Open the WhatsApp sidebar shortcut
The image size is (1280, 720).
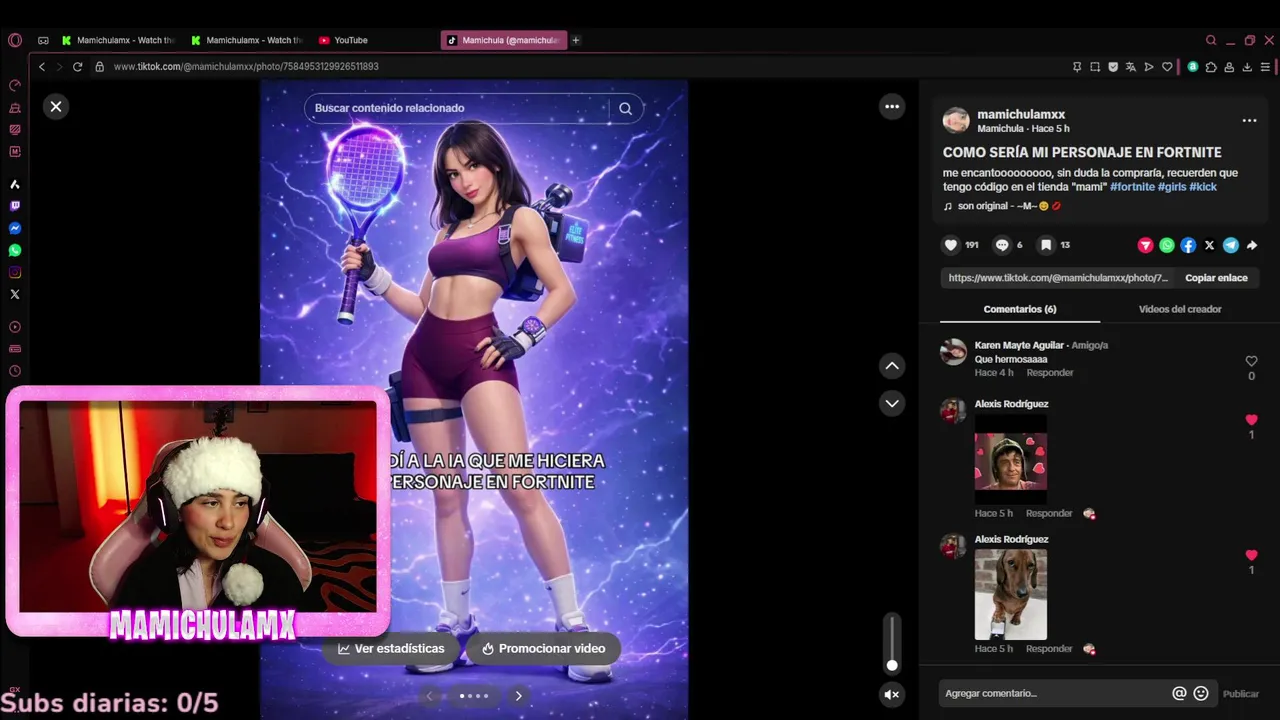tap(15, 250)
